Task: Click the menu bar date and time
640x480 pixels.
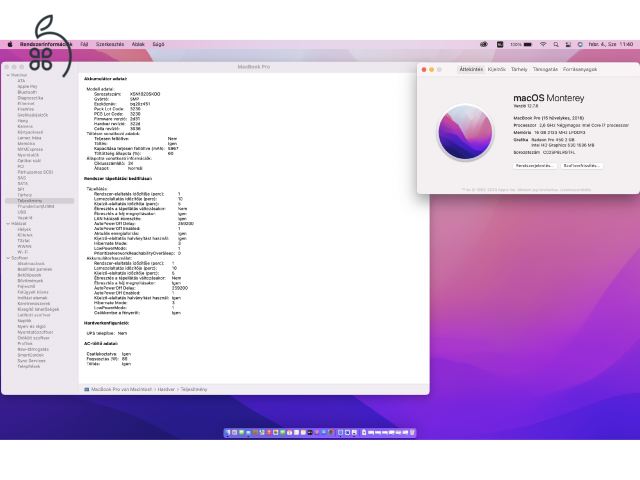Action: pyautogui.click(x=611, y=44)
